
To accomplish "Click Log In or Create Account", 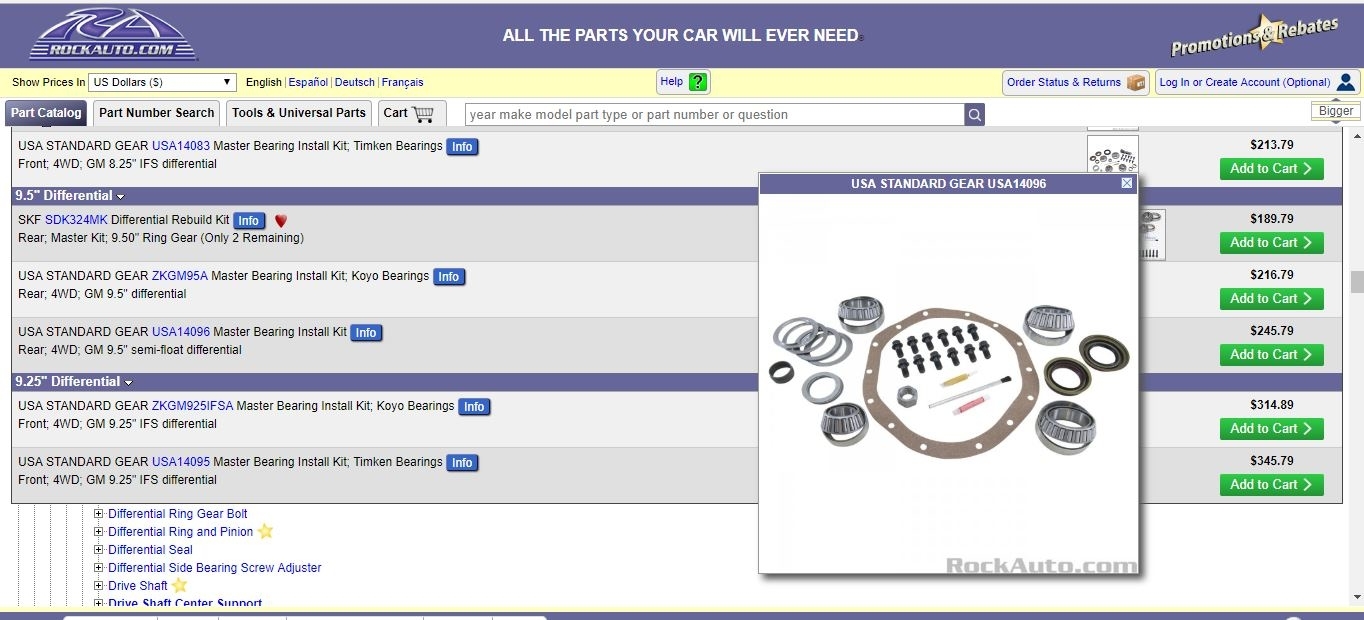I will [1257, 82].
